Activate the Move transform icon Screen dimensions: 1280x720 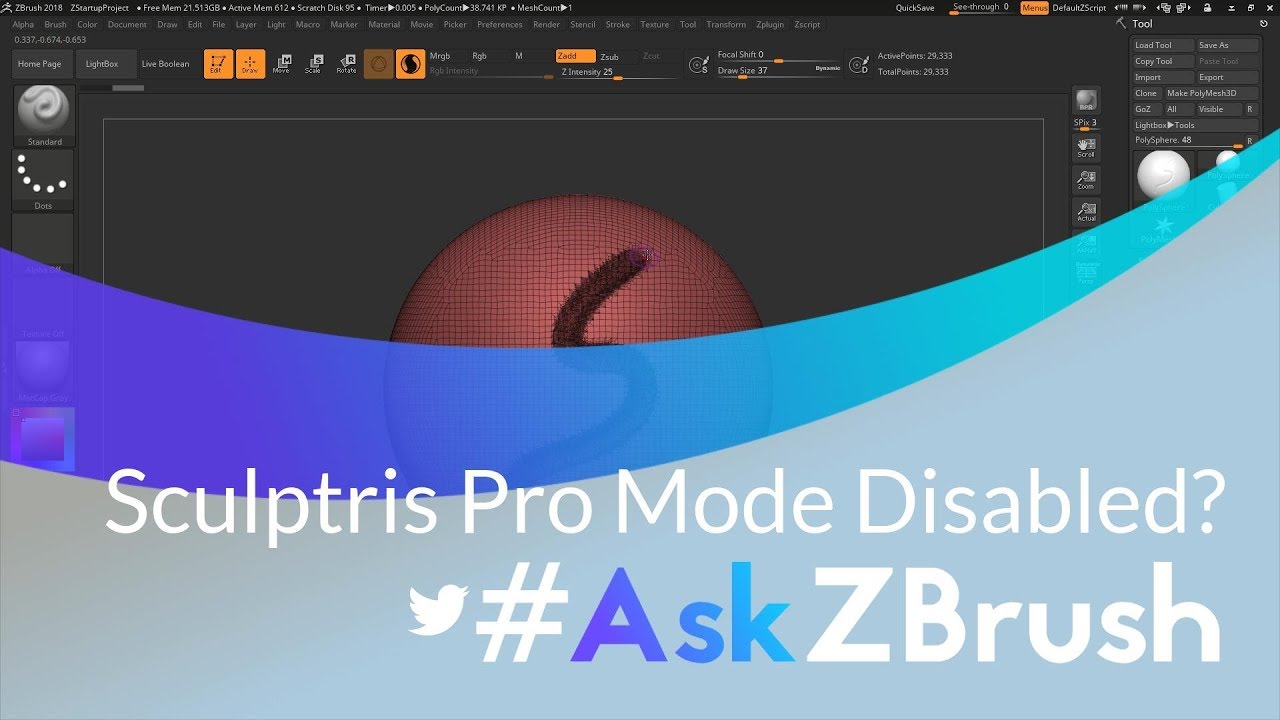coord(282,64)
